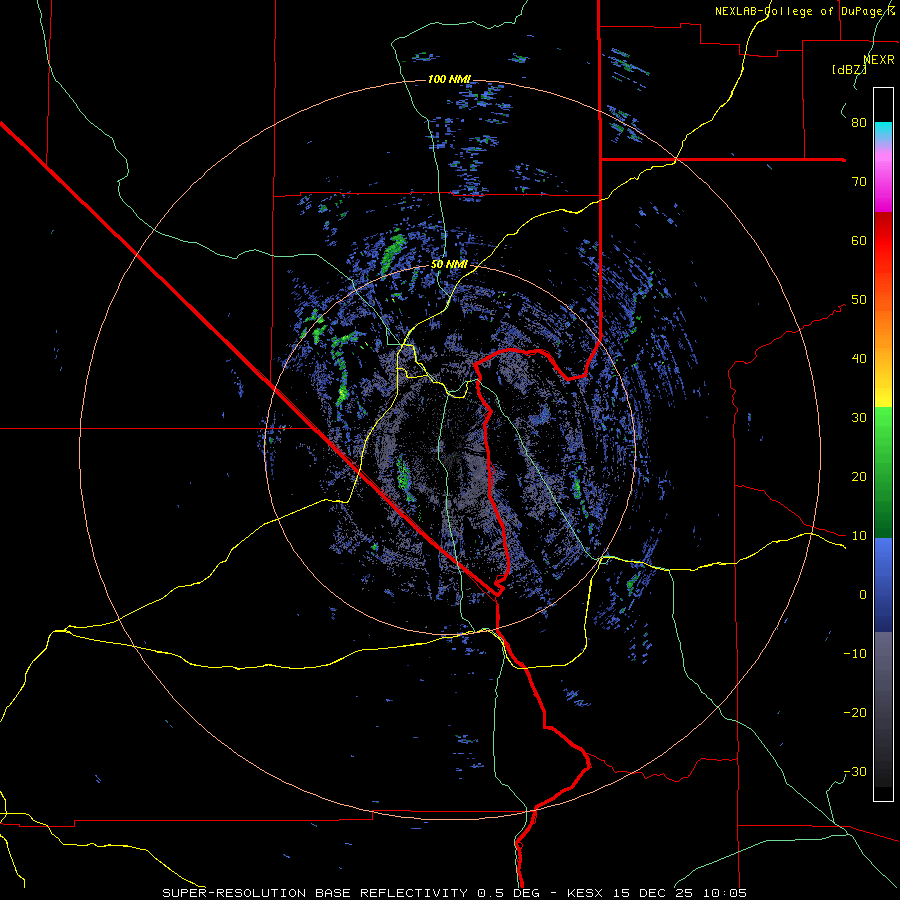
Task: Click the 20 value on the dBZ scale
Action: click(859, 476)
